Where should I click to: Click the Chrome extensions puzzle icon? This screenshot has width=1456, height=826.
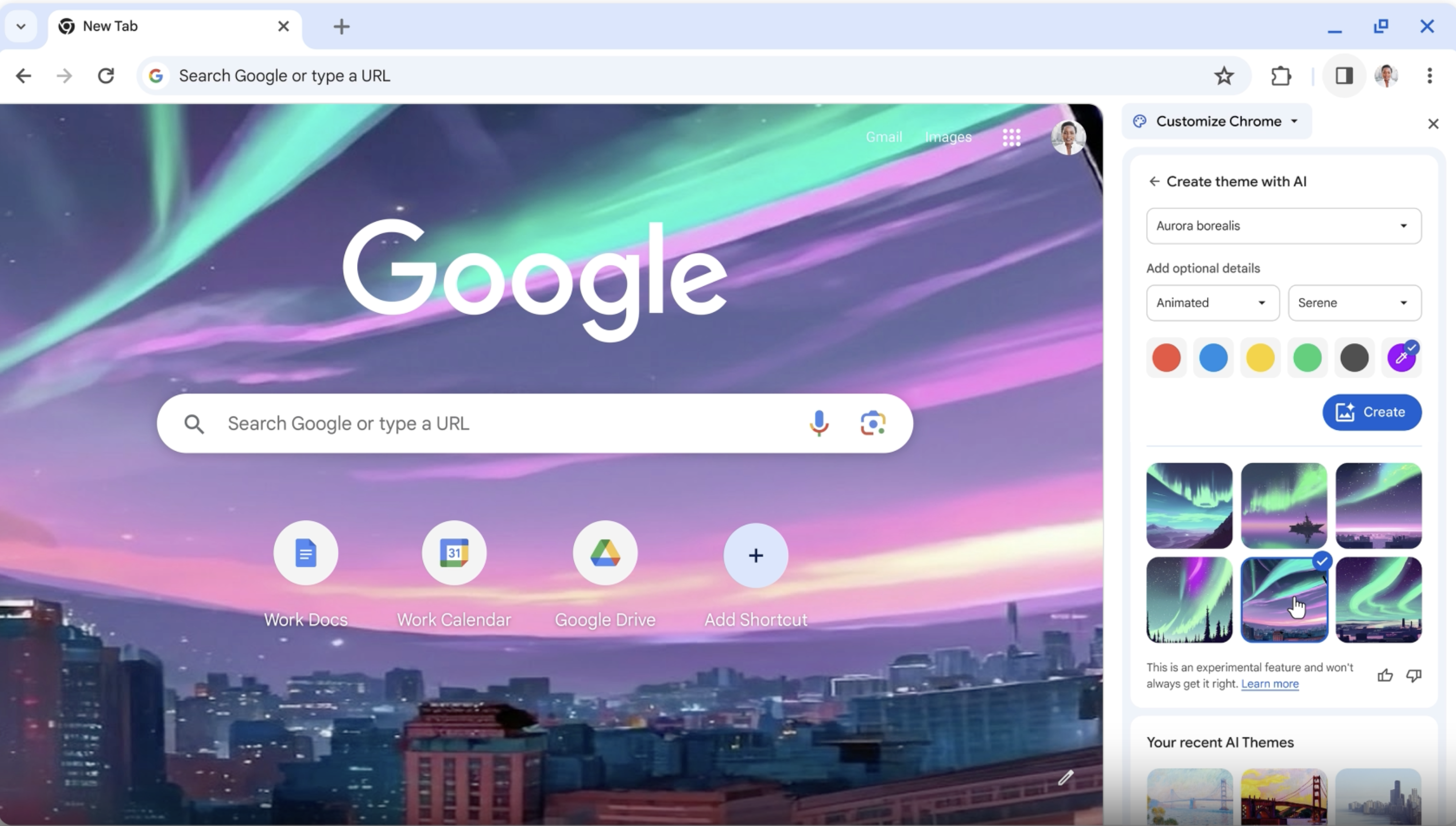tap(1281, 75)
